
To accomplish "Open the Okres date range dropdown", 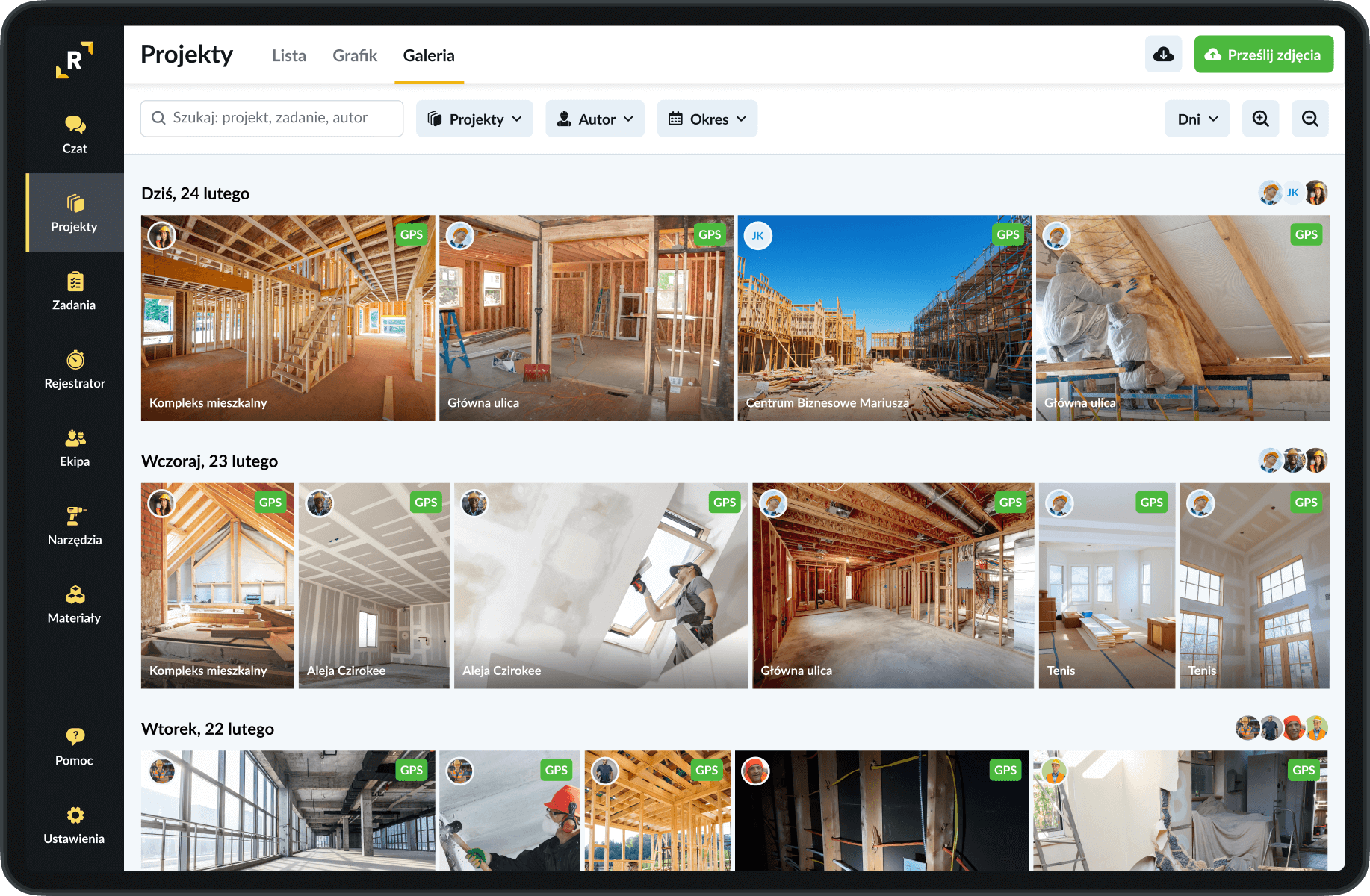I will [x=707, y=119].
